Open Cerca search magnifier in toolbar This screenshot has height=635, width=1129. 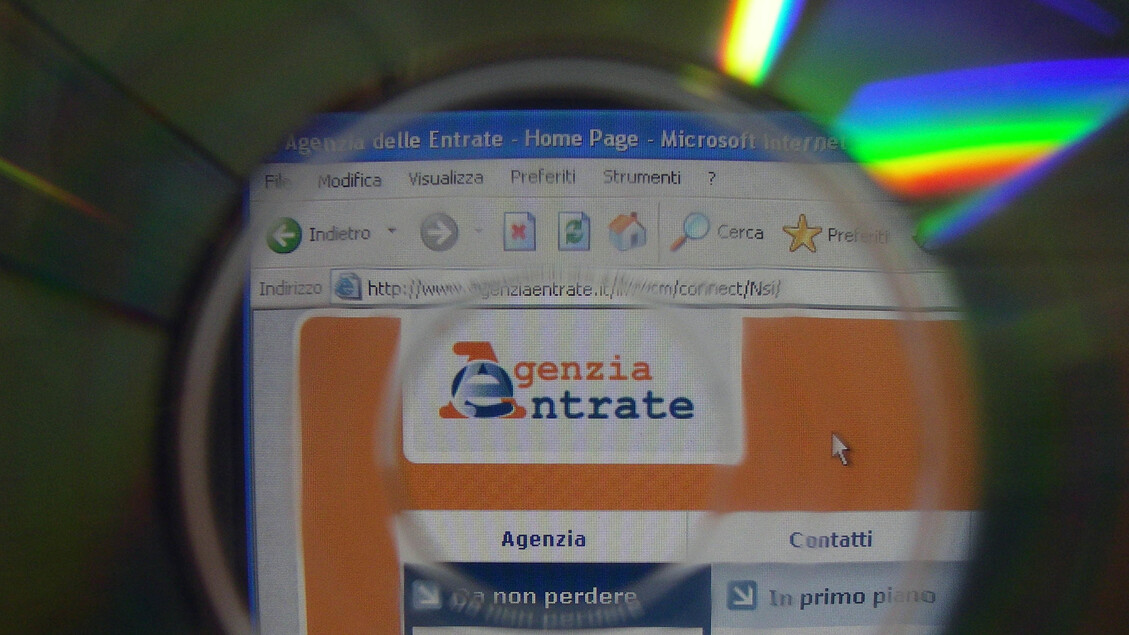(x=690, y=232)
